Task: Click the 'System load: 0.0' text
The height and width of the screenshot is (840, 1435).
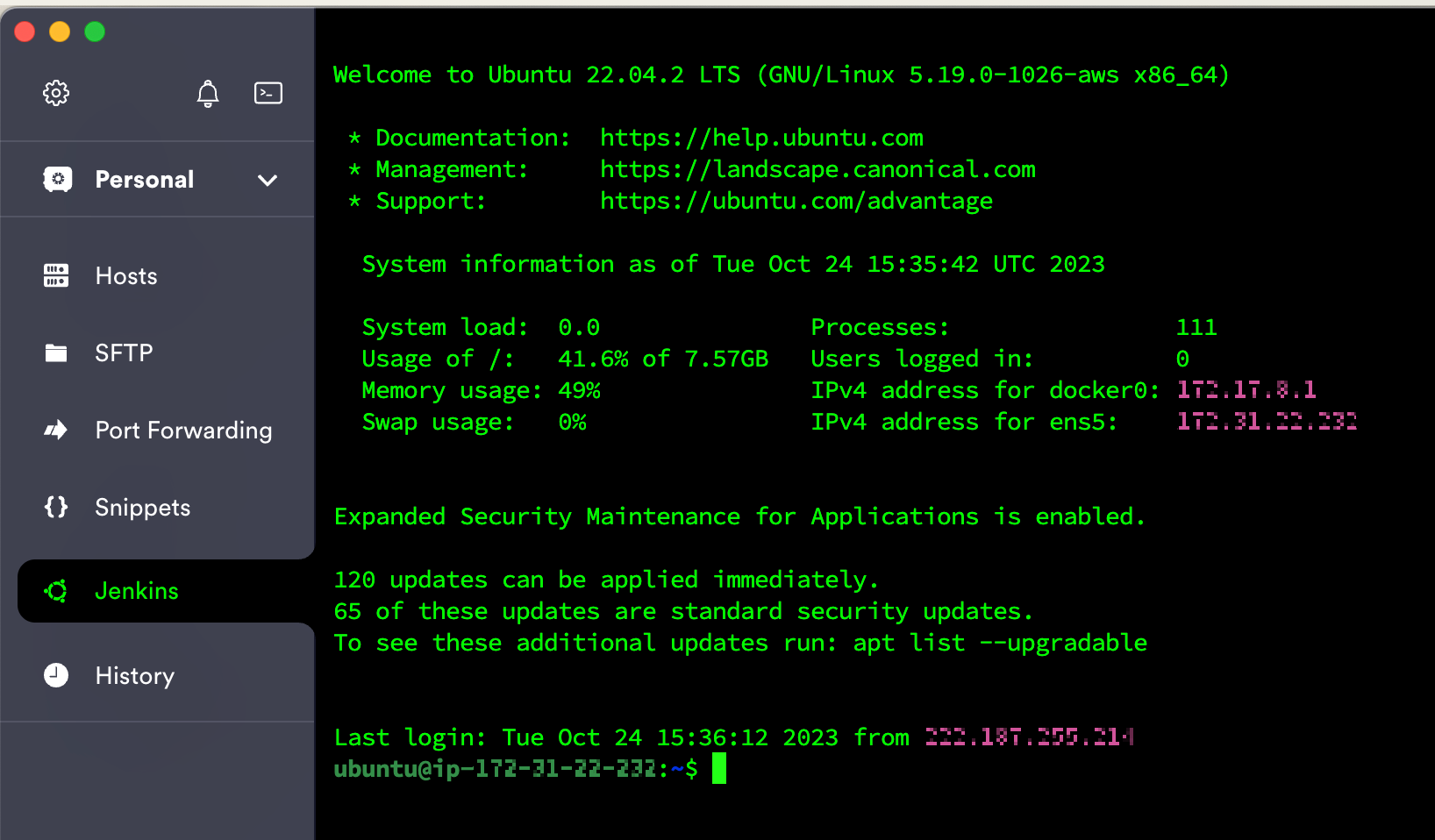Action: 482,327
